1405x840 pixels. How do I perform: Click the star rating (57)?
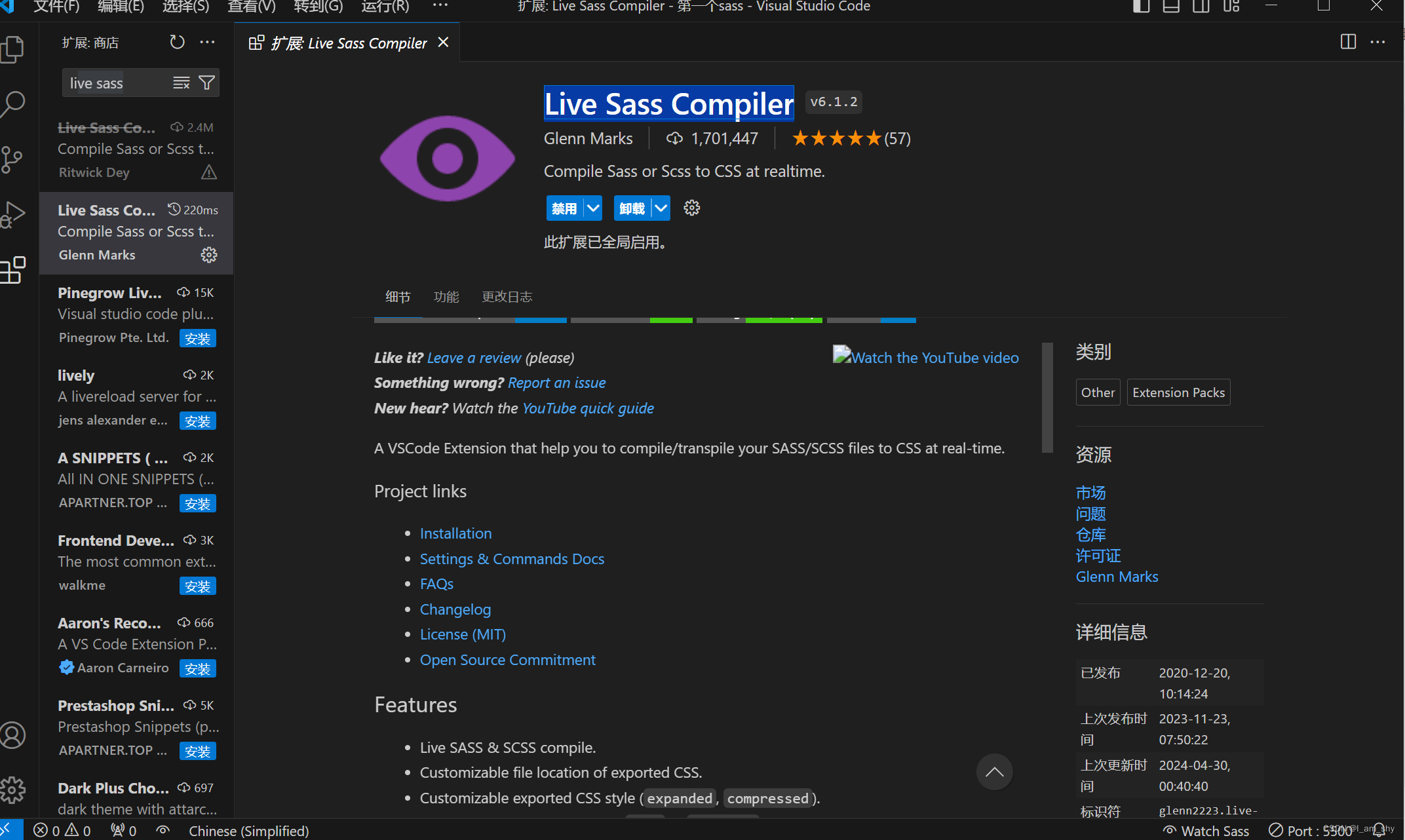point(851,138)
